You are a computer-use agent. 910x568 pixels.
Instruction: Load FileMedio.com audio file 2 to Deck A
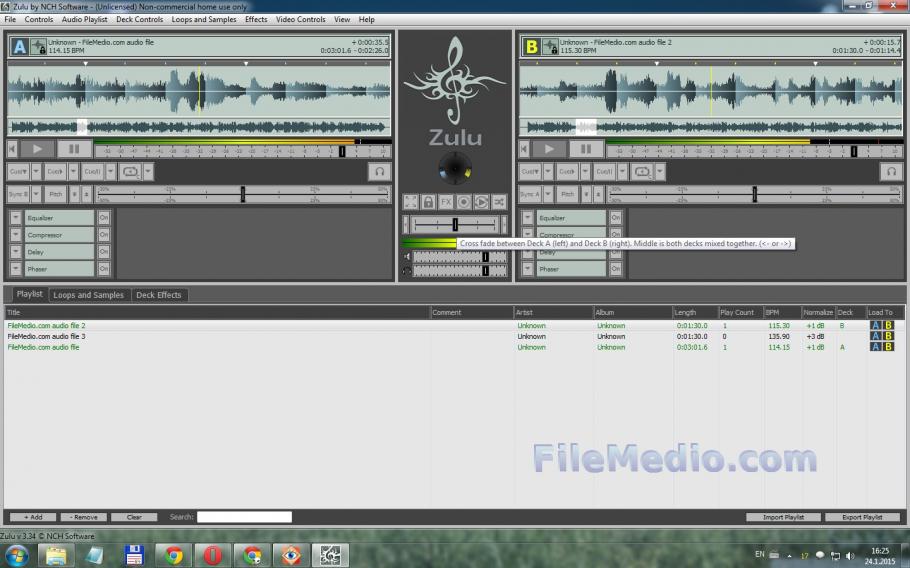tap(876, 325)
